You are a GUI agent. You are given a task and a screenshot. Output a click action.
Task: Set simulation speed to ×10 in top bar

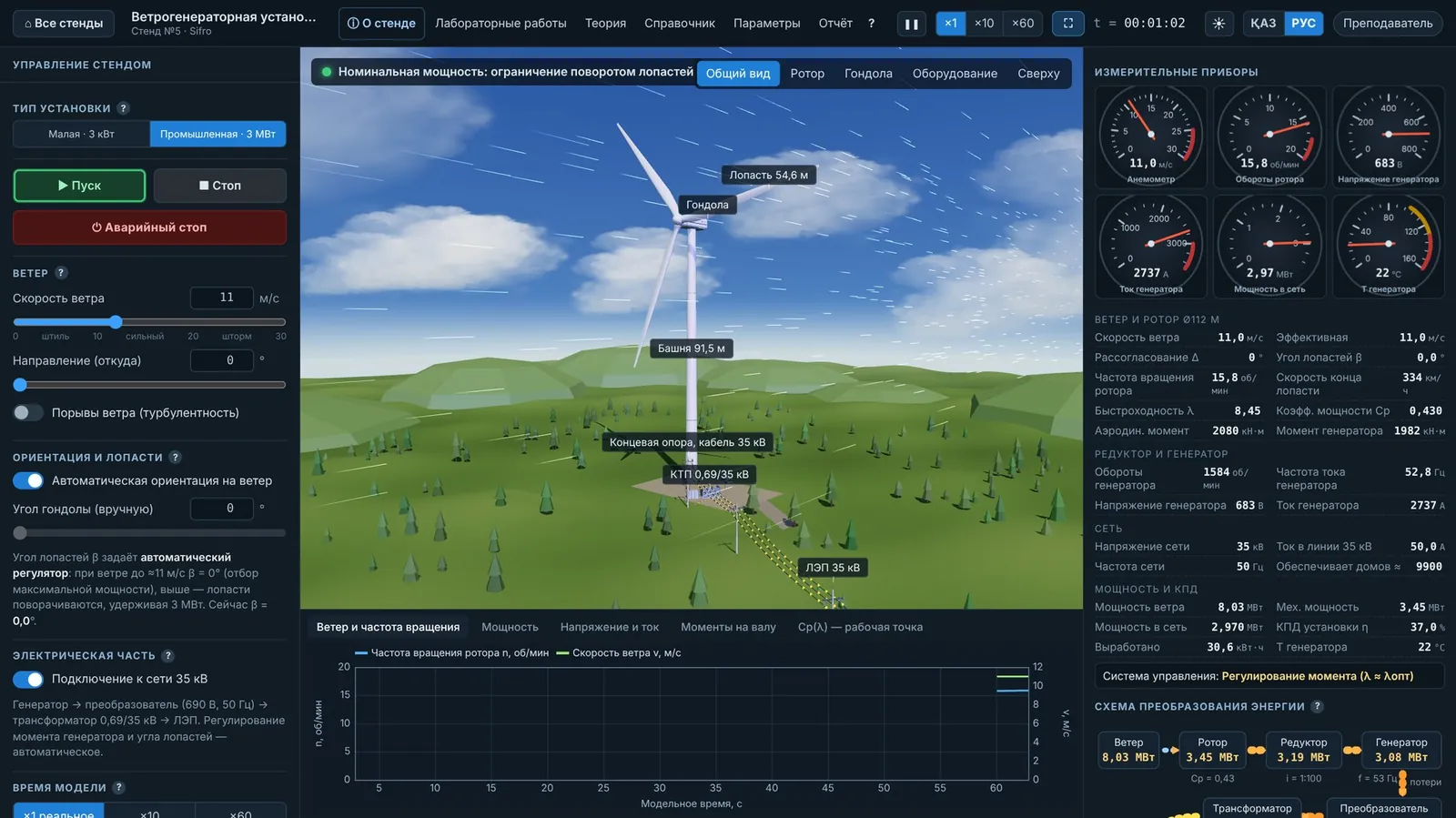click(x=984, y=24)
